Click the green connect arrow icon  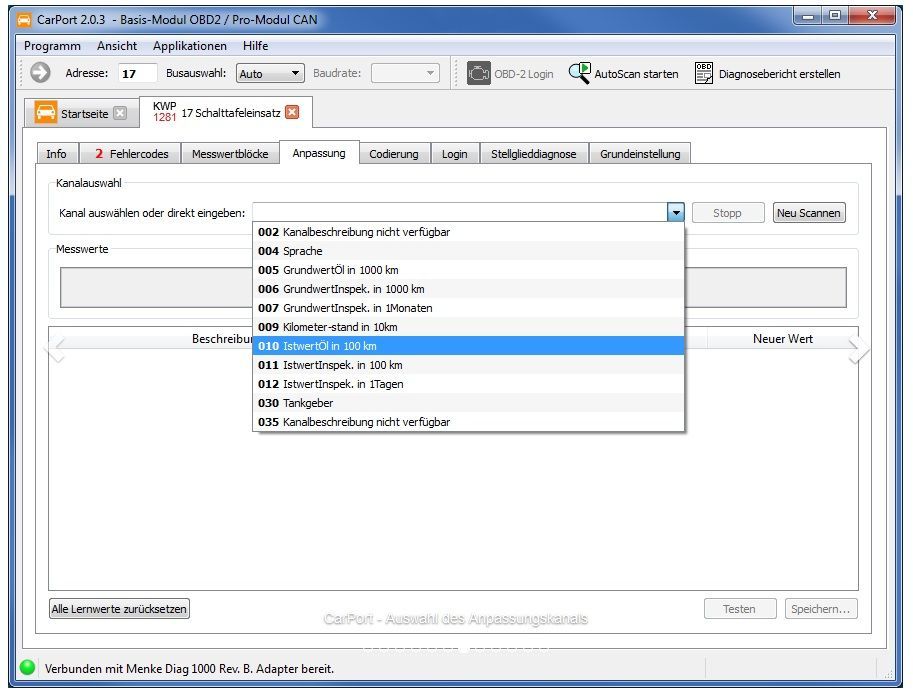point(40,72)
